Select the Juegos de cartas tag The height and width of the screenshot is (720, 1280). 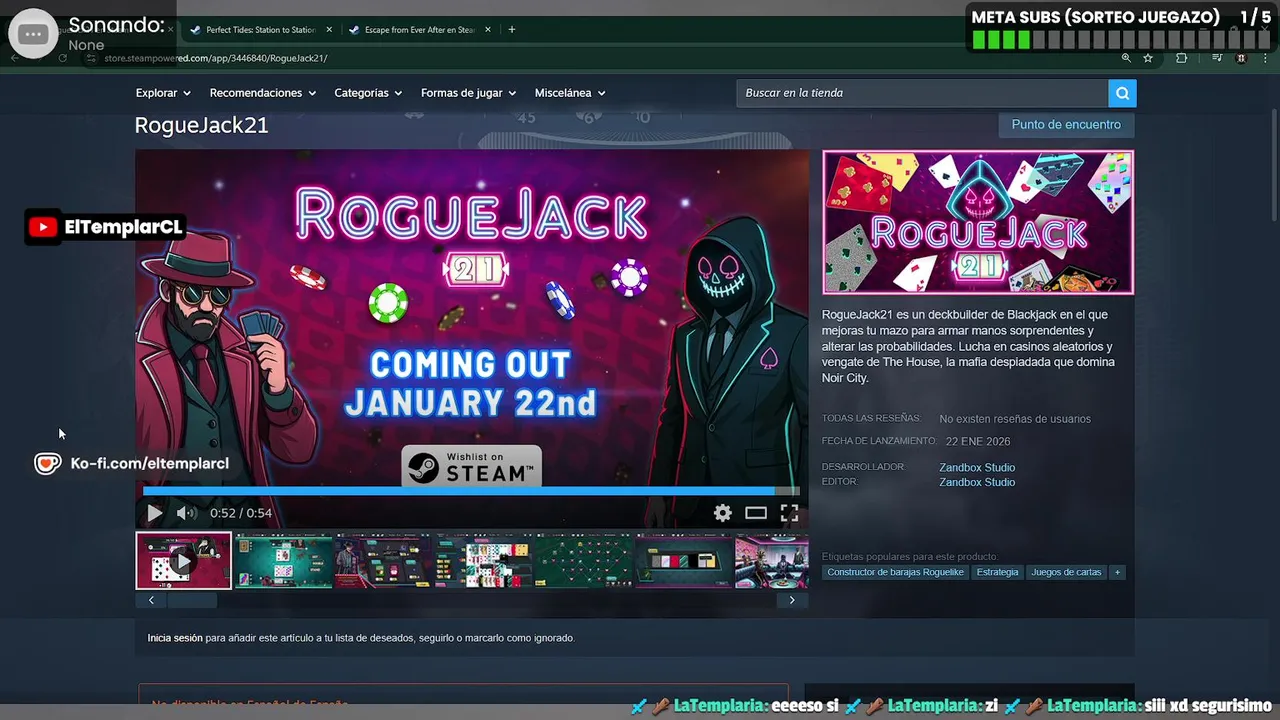(x=1066, y=572)
